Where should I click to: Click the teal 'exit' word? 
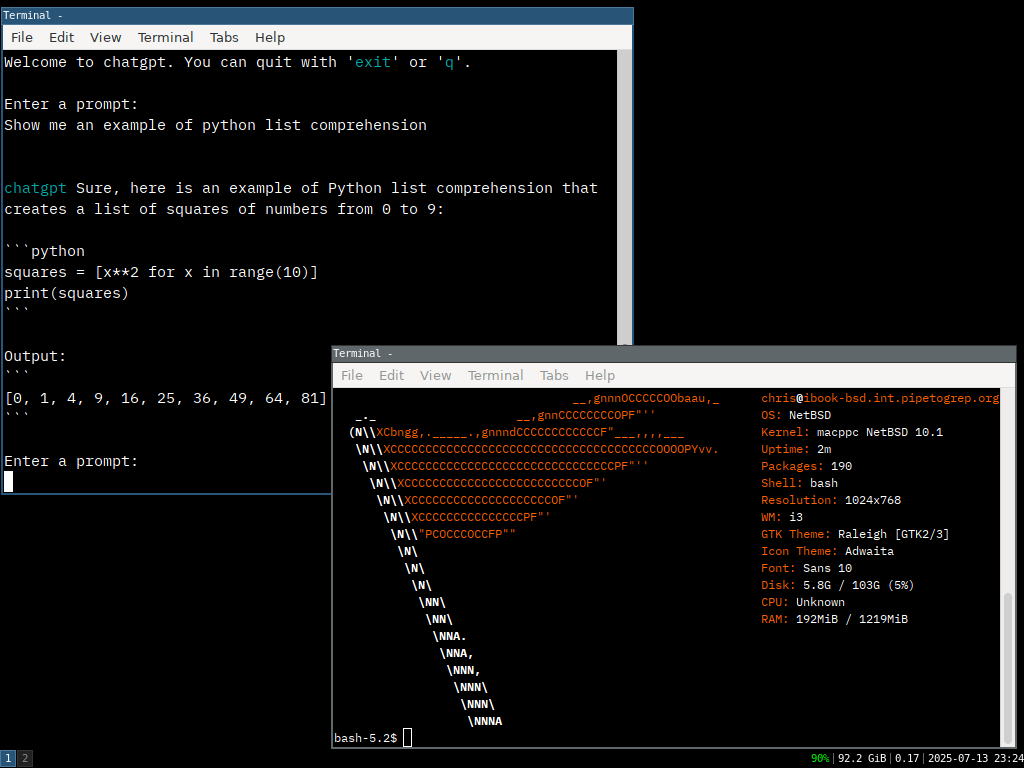tap(373, 62)
